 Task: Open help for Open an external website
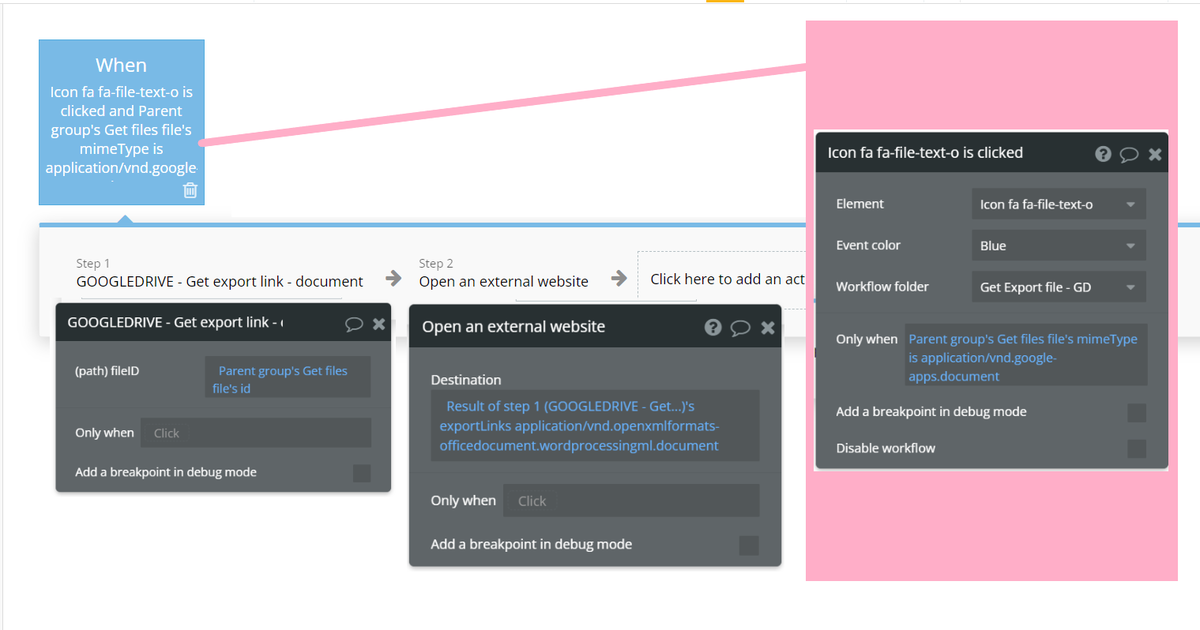coord(713,327)
